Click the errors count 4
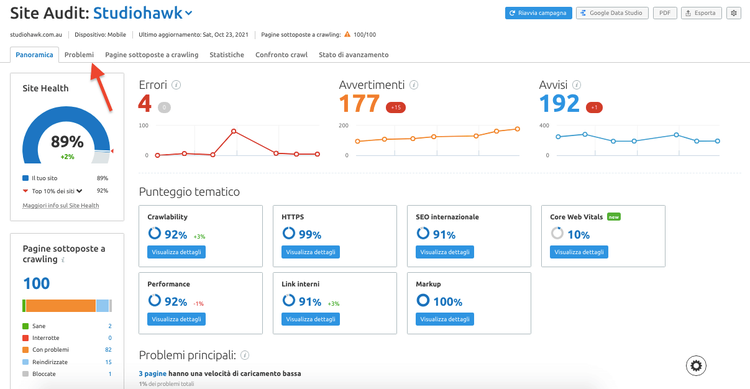This screenshot has width=750, height=389. point(145,104)
